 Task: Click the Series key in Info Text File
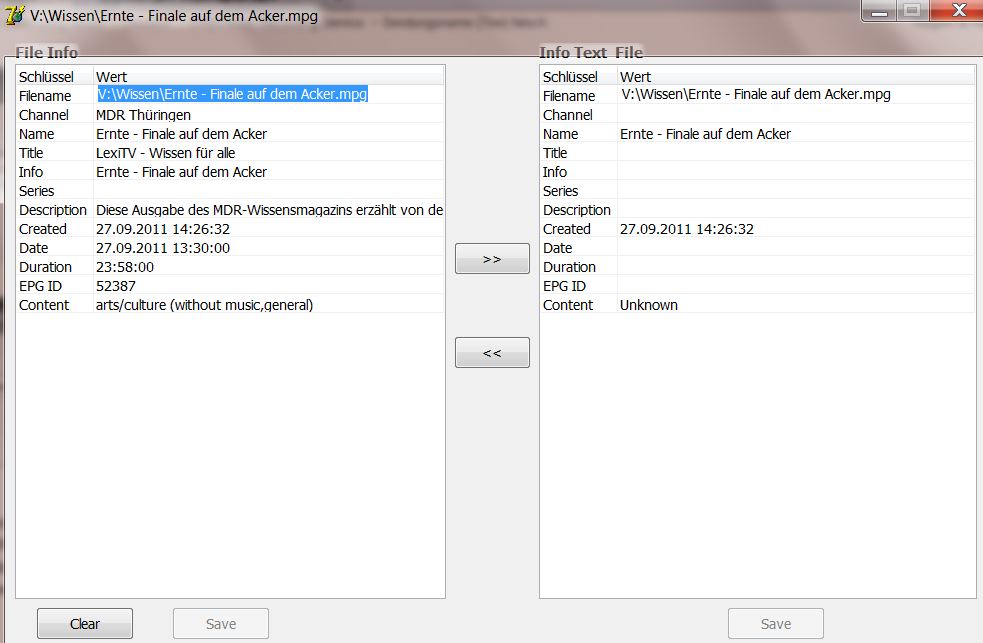point(560,191)
